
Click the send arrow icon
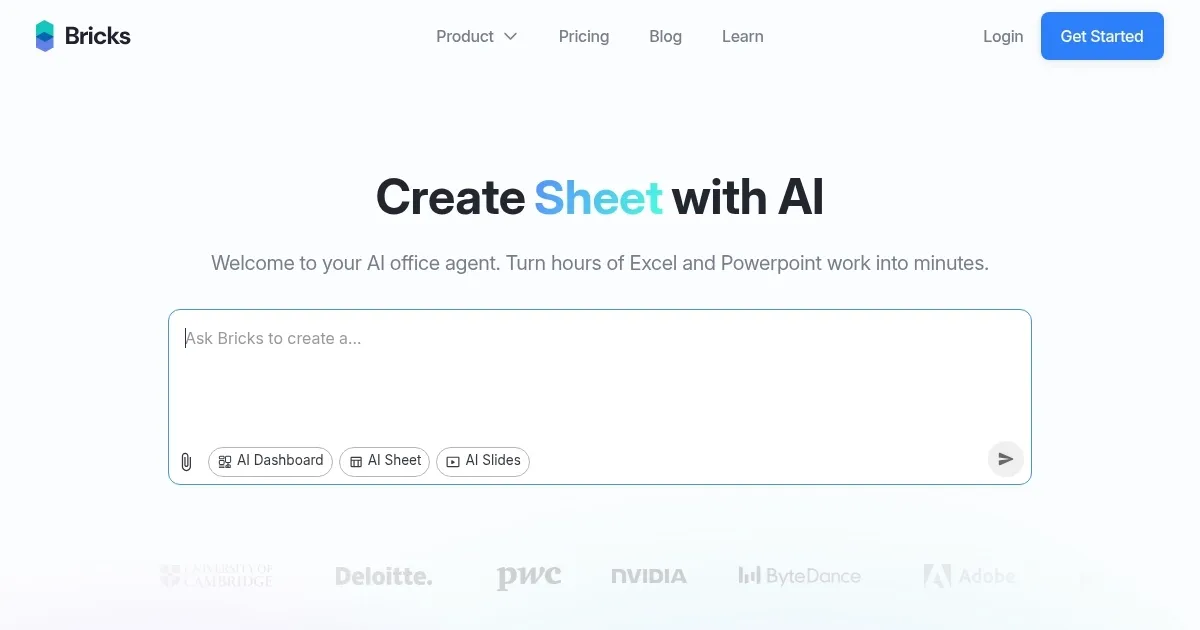point(1006,459)
